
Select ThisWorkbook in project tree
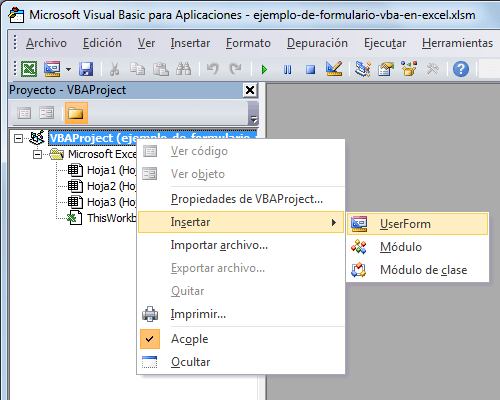(112, 218)
